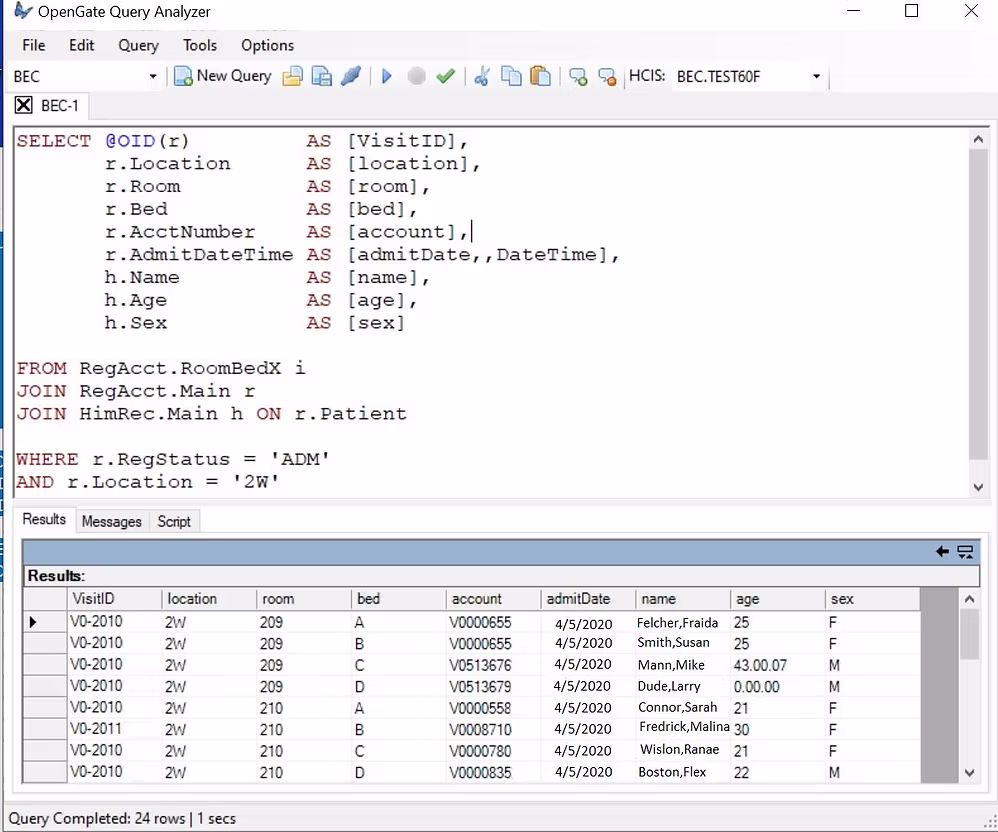Image resolution: width=998 pixels, height=832 pixels.
Task: Click the results grid vertical scrollbar down arrow
Action: pos(968,773)
